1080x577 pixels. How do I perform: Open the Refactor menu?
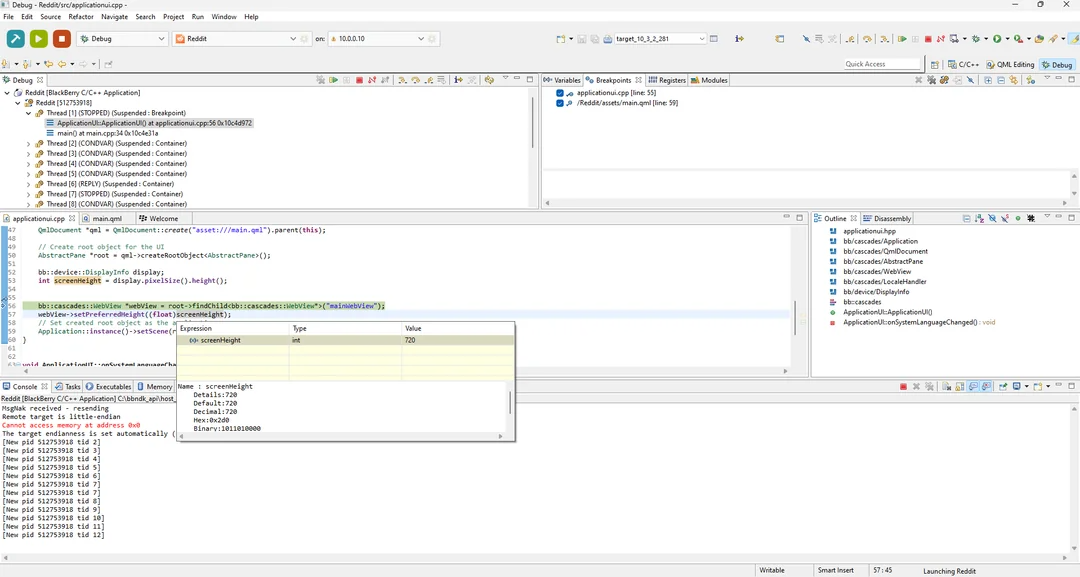(81, 17)
